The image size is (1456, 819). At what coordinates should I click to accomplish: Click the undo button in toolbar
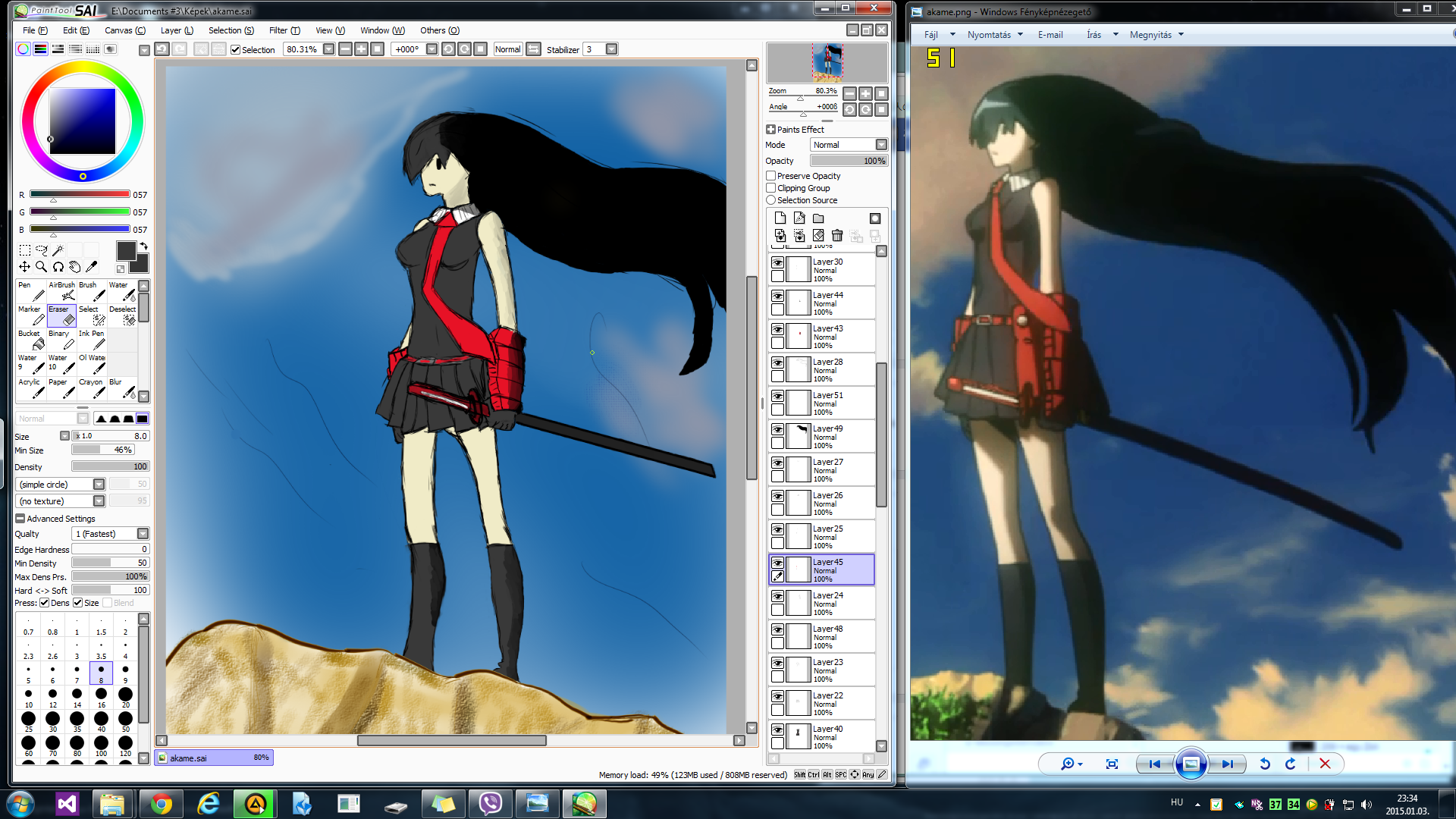(x=162, y=49)
